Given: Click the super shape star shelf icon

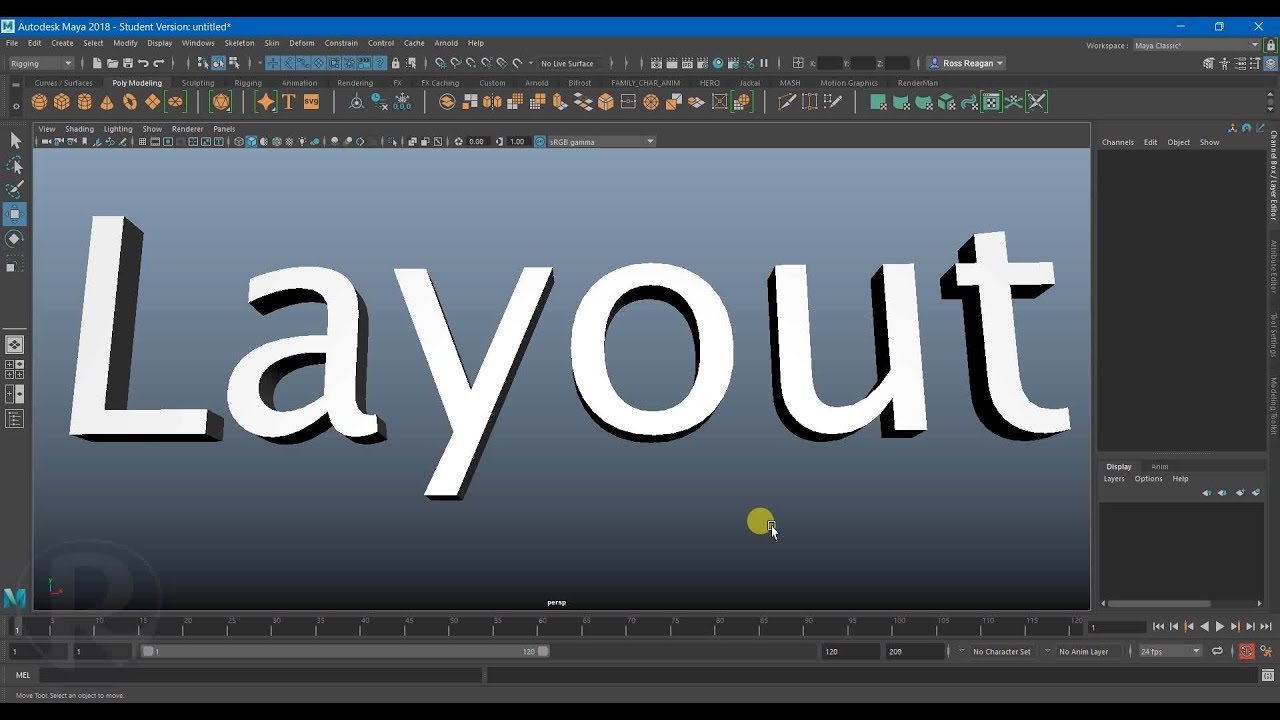Looking at the screenshot, I should (x=265, y=102).
